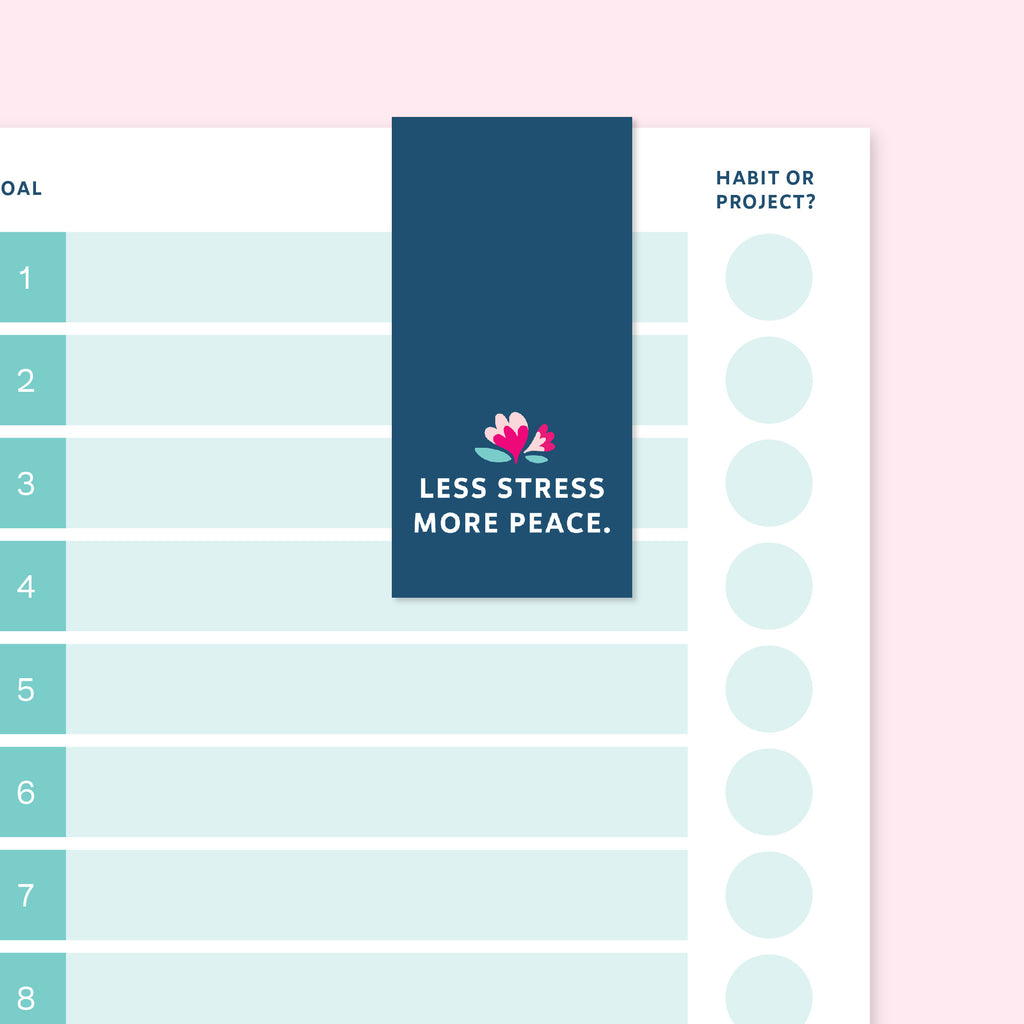Check the circle next to goal 4
This screenshot has width=1024, height=1024.
[768, 586]
